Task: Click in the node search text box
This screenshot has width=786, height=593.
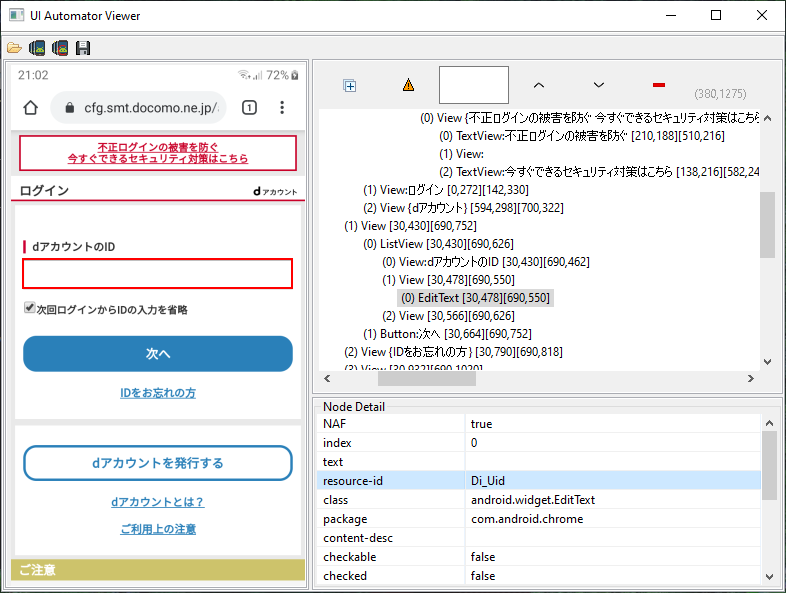Action: pos(474,85)
